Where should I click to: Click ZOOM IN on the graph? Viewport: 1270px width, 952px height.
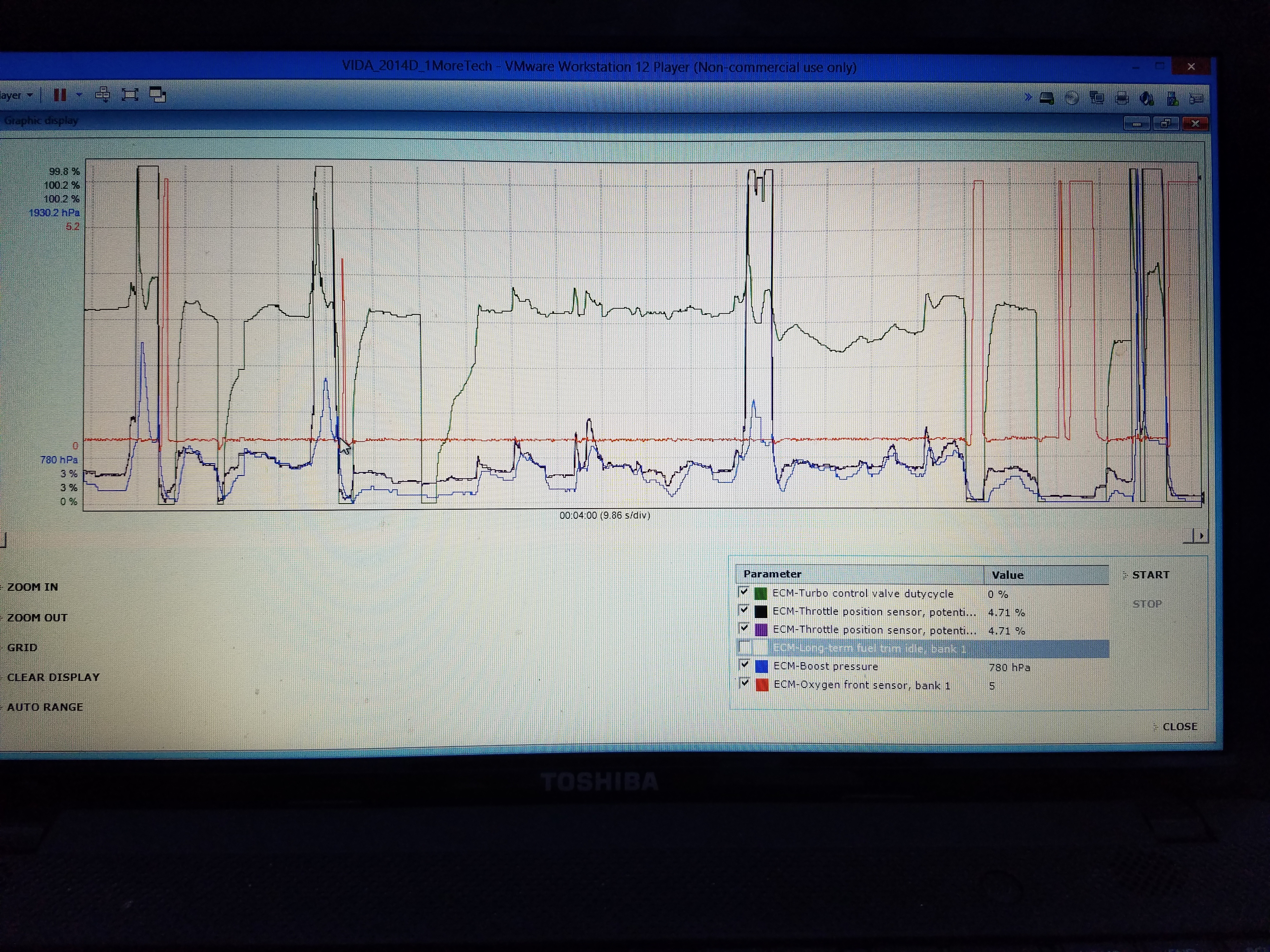(32, 587)
